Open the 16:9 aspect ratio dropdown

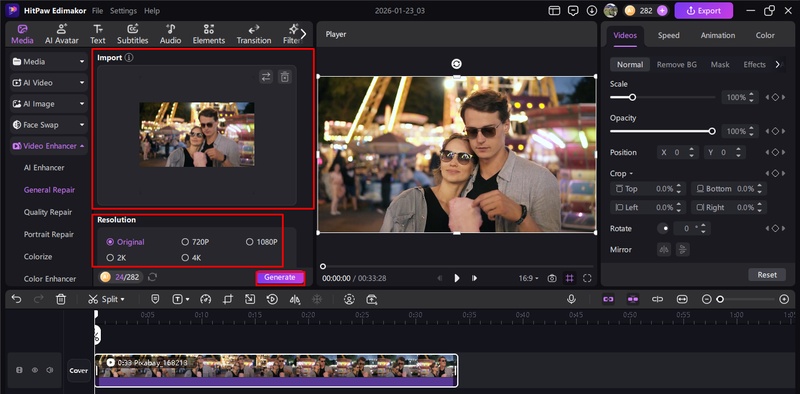[x=529, y=278]
